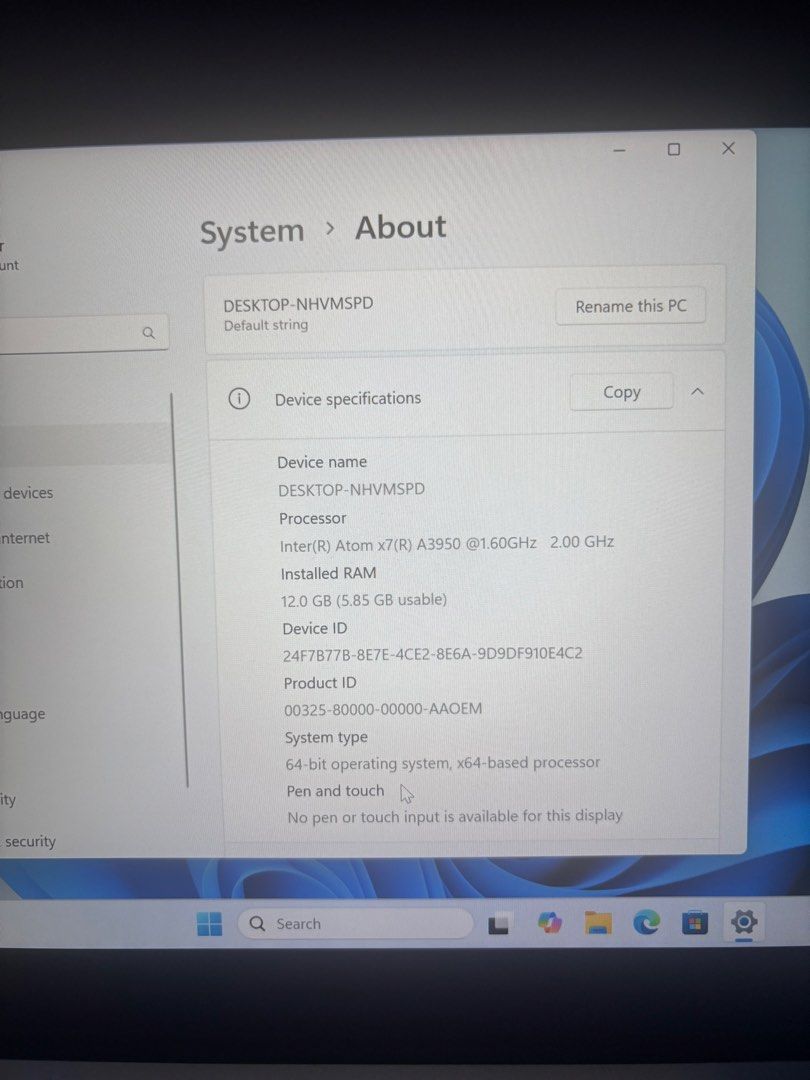
Task: Collapse the Device specifications section
Action: pyautogui.click(x=697, y=391)
